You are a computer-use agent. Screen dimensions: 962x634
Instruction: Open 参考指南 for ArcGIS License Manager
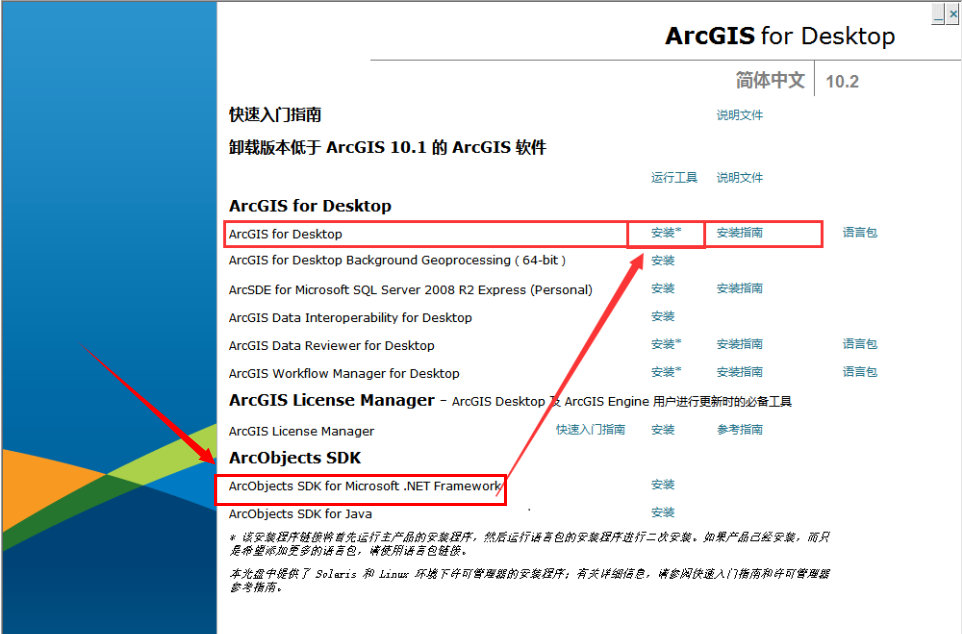pyautogui.click(x=739, y=430)
